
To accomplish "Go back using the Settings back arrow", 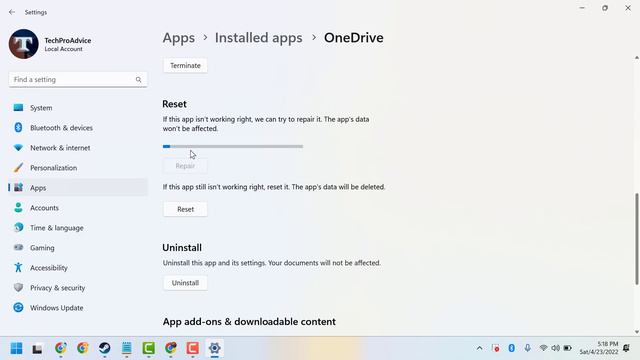I will coord(12,12).
